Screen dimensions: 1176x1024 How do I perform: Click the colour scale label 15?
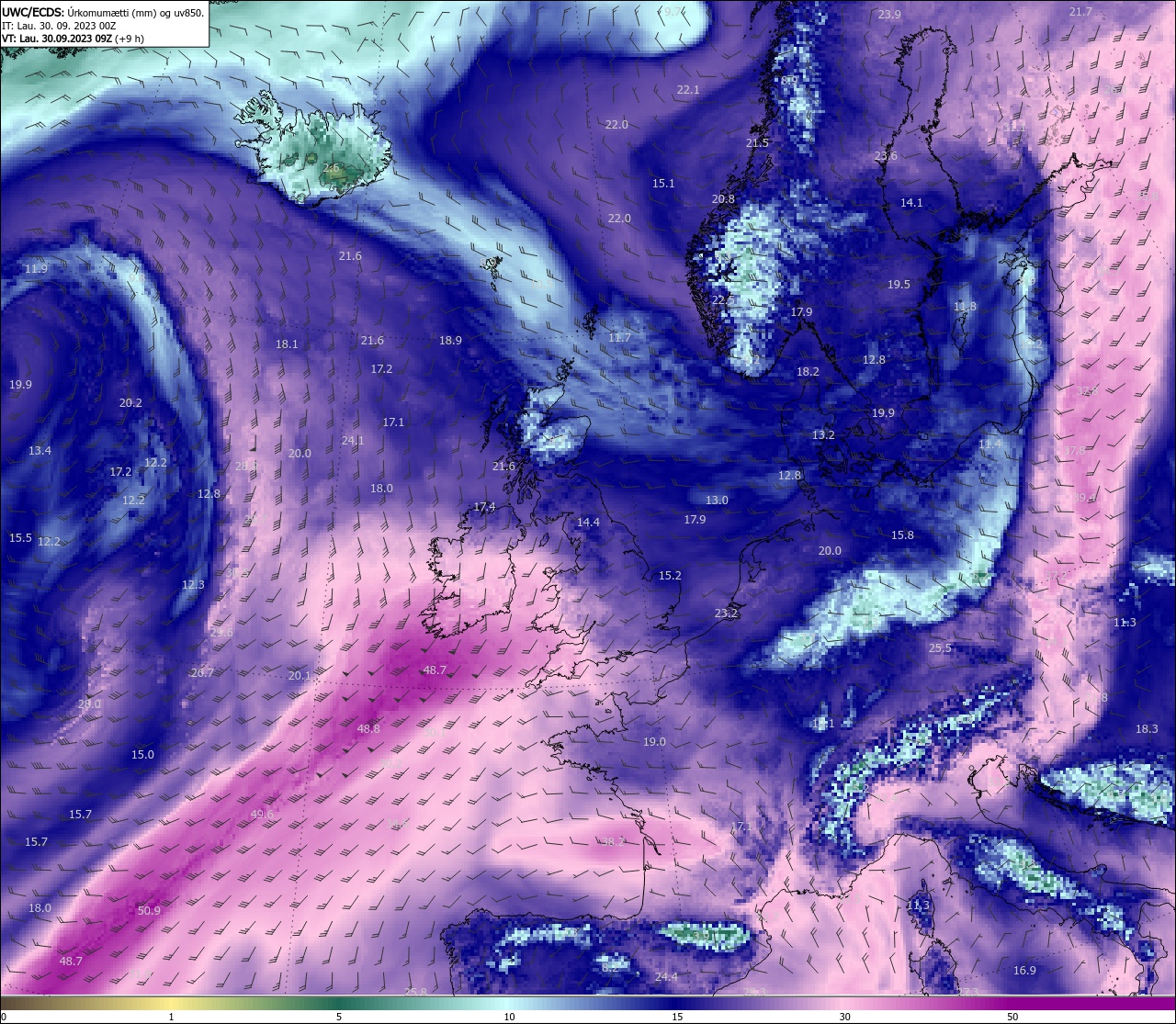[x=676, y=1017]
